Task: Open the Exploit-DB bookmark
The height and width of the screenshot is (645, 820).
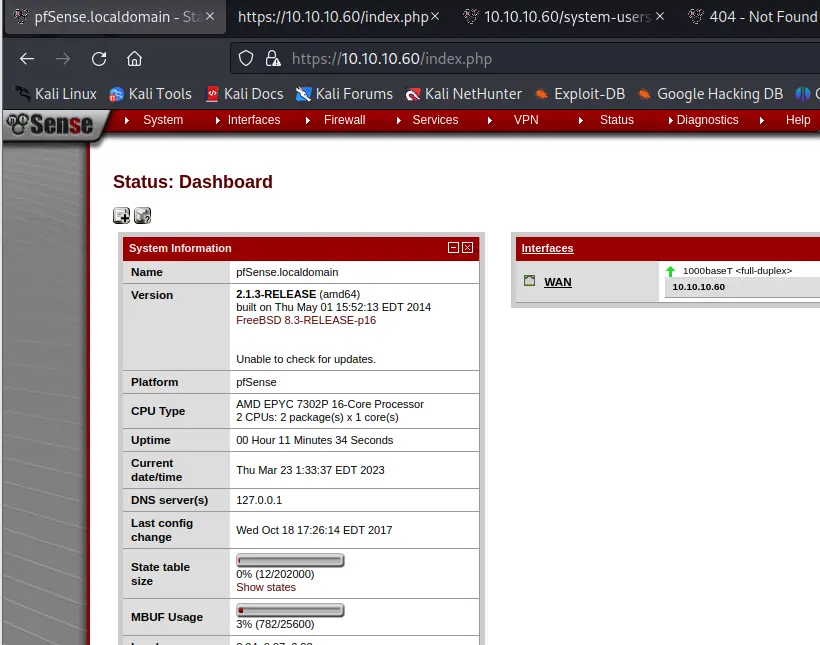Action: (579, 94)
